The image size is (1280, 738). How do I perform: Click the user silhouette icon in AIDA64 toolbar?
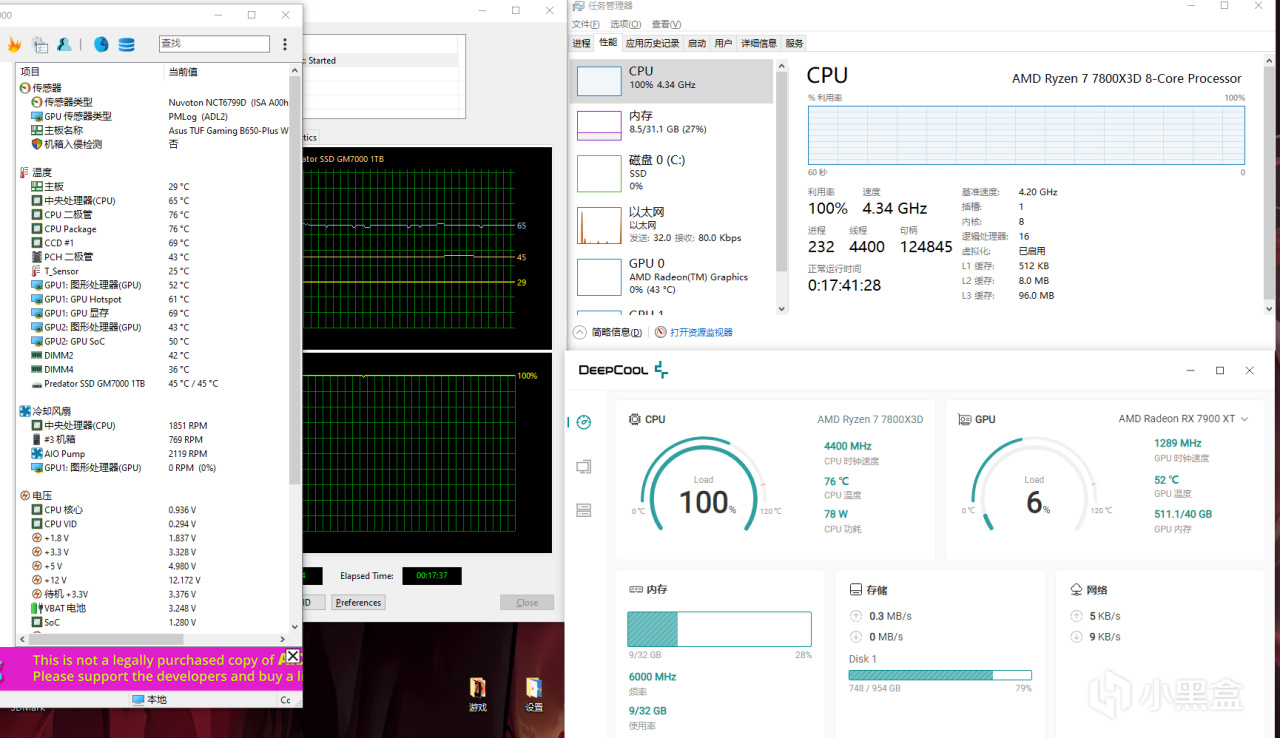(x=64, y=44)
